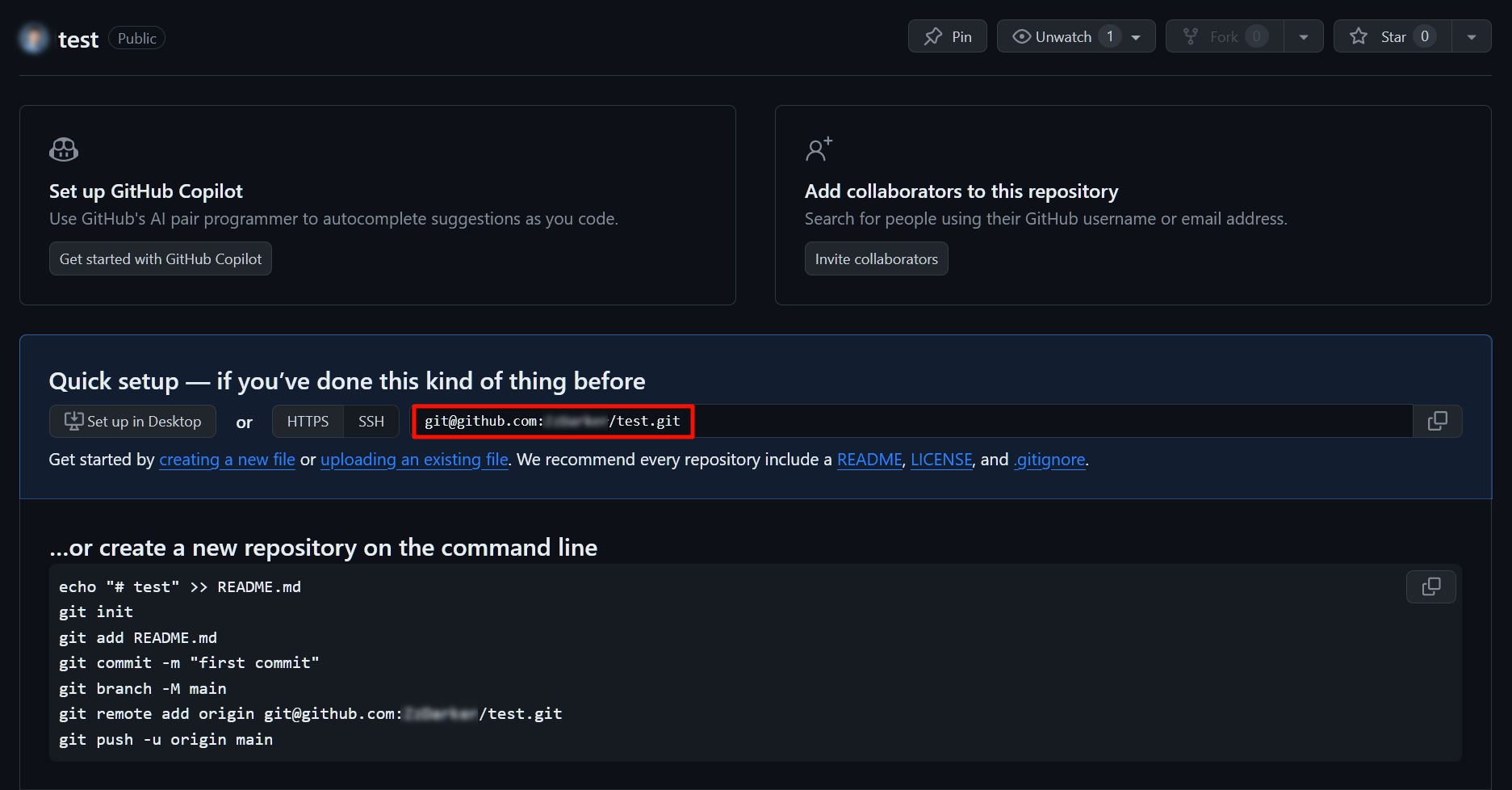This screenshot has height=790, width=1512.
Task: Select the git@github.com clone URL field
Action: pyautogui.click(x=911, y=421)
